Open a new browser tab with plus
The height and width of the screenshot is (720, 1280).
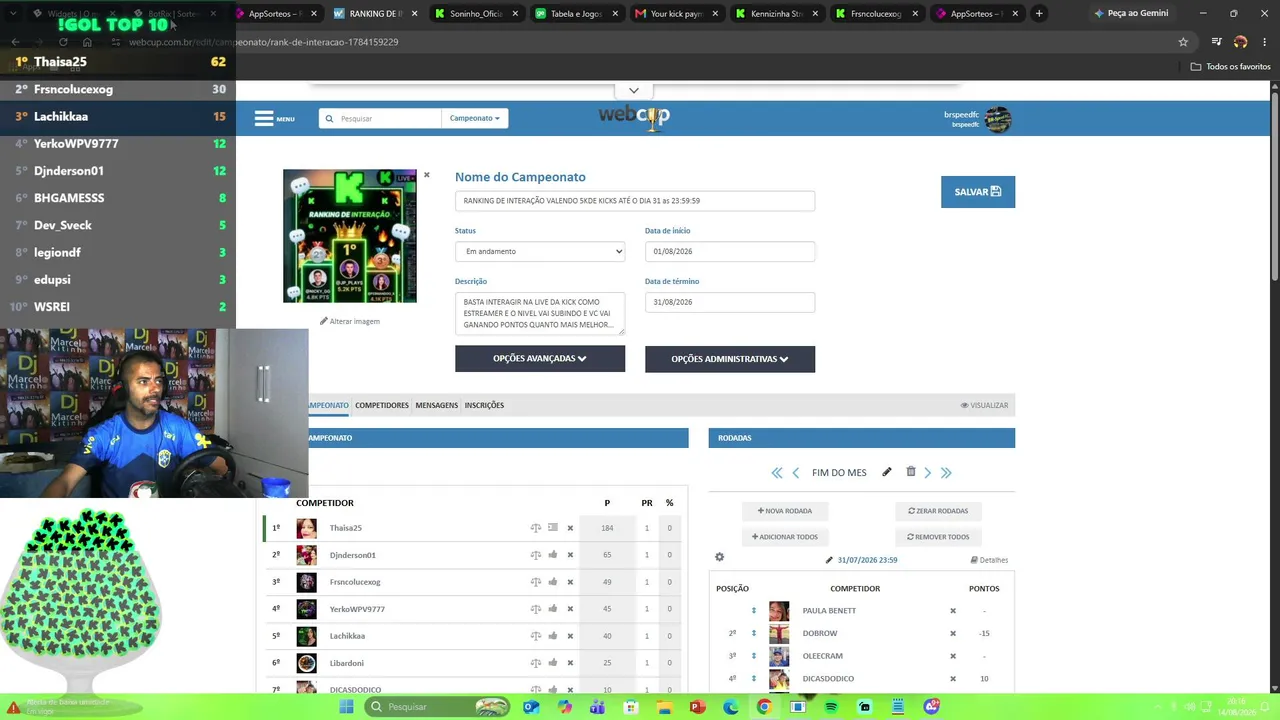point(1039,14)
